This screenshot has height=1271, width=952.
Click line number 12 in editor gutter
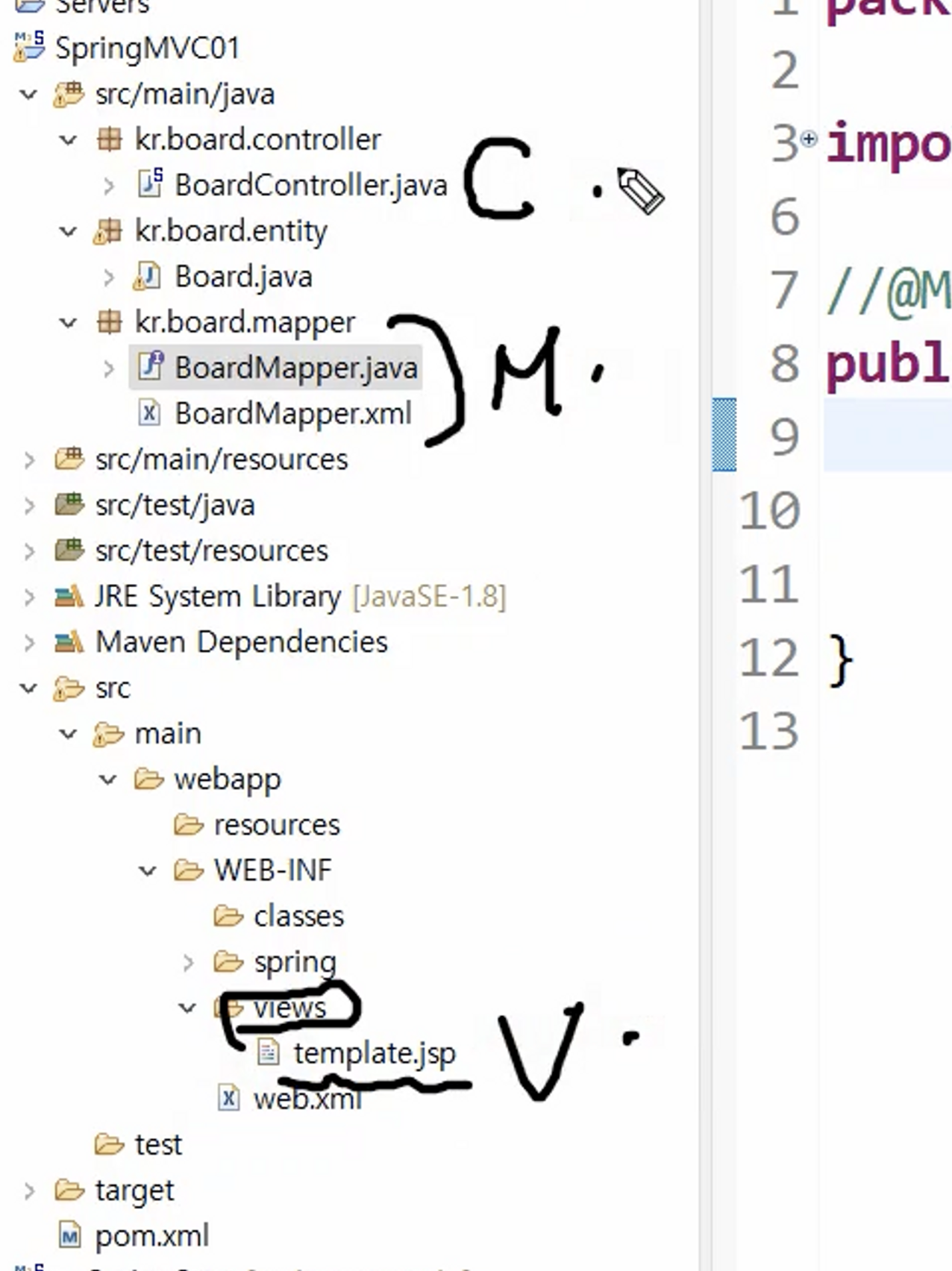(x=769, y=658)
